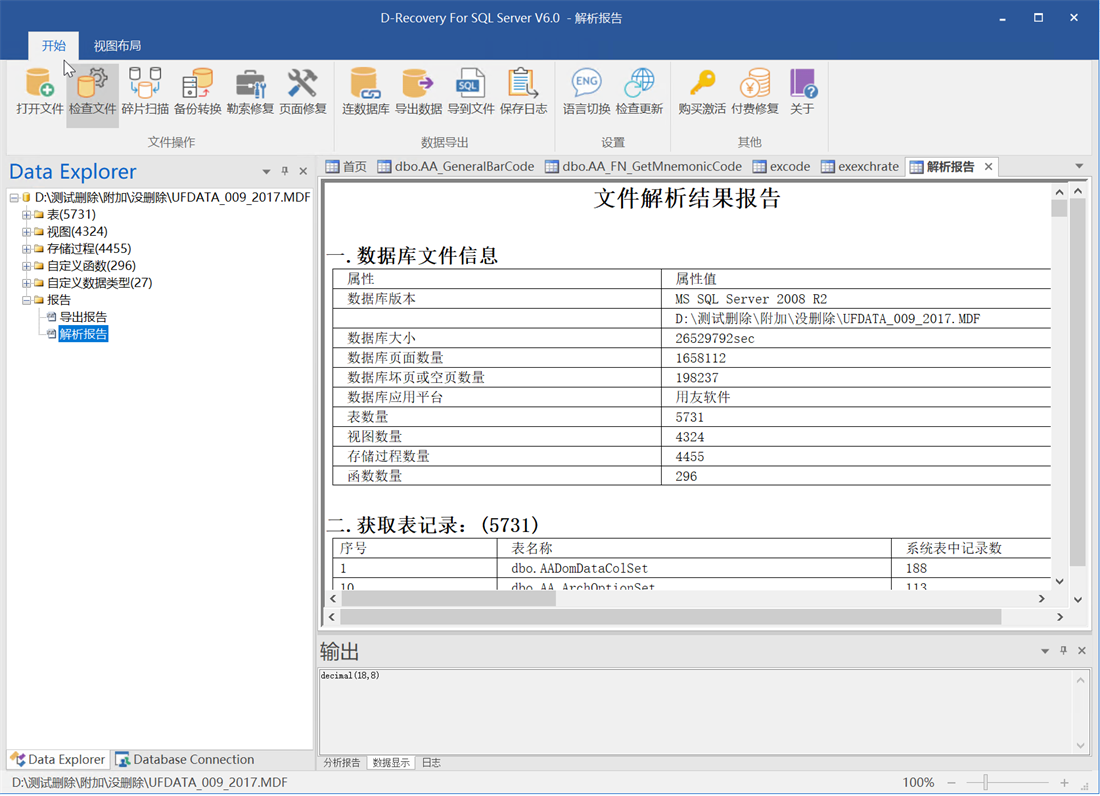Close the 解析报告 tab
The image size is (1100, 796).
989,167
